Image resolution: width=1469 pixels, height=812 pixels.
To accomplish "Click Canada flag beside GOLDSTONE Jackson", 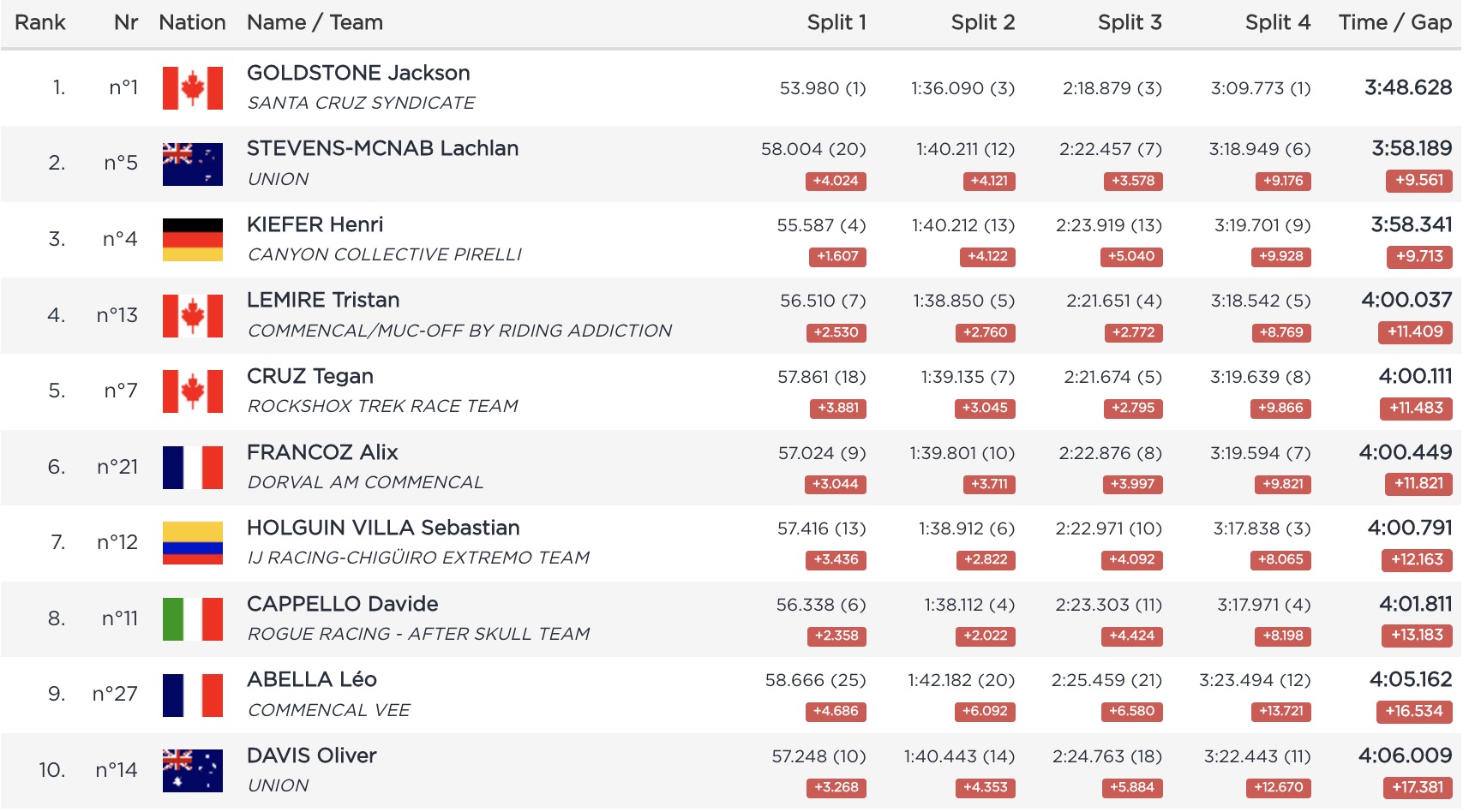I will (192, 88).
